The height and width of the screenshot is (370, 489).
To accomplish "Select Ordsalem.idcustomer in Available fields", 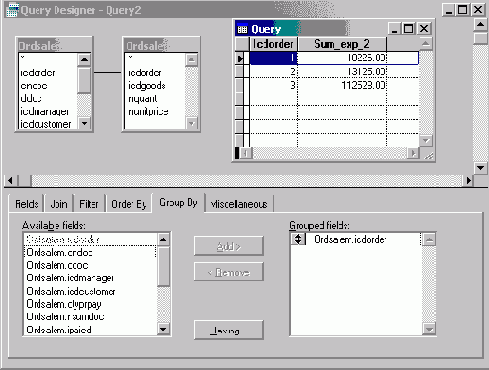I will [90, 291].
